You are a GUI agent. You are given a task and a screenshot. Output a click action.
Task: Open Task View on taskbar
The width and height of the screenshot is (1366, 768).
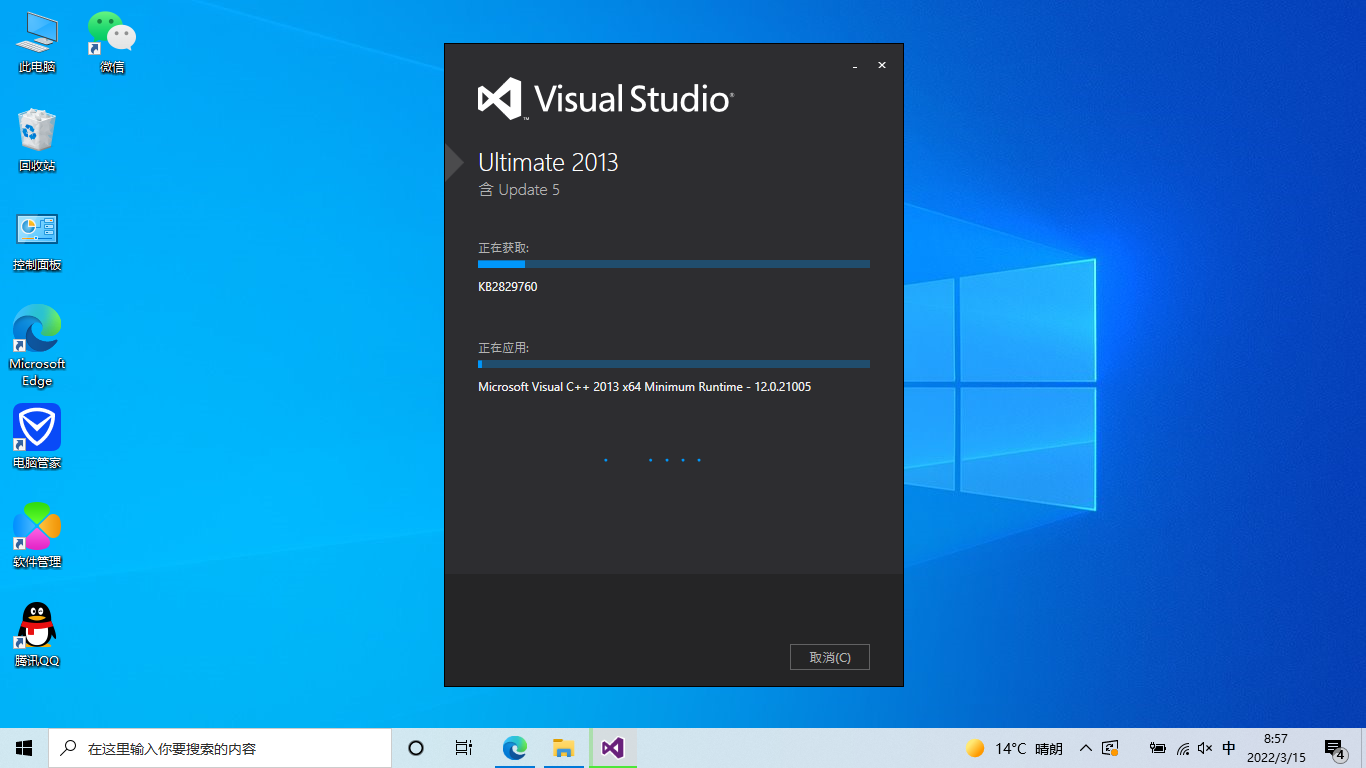click(x=464, y=748)
